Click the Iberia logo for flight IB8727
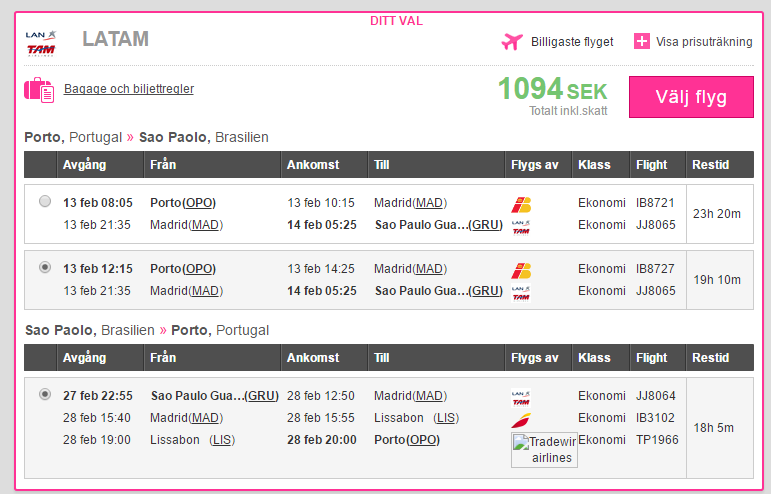The height and width of the screenshot is (494, 771). (521, 270)
